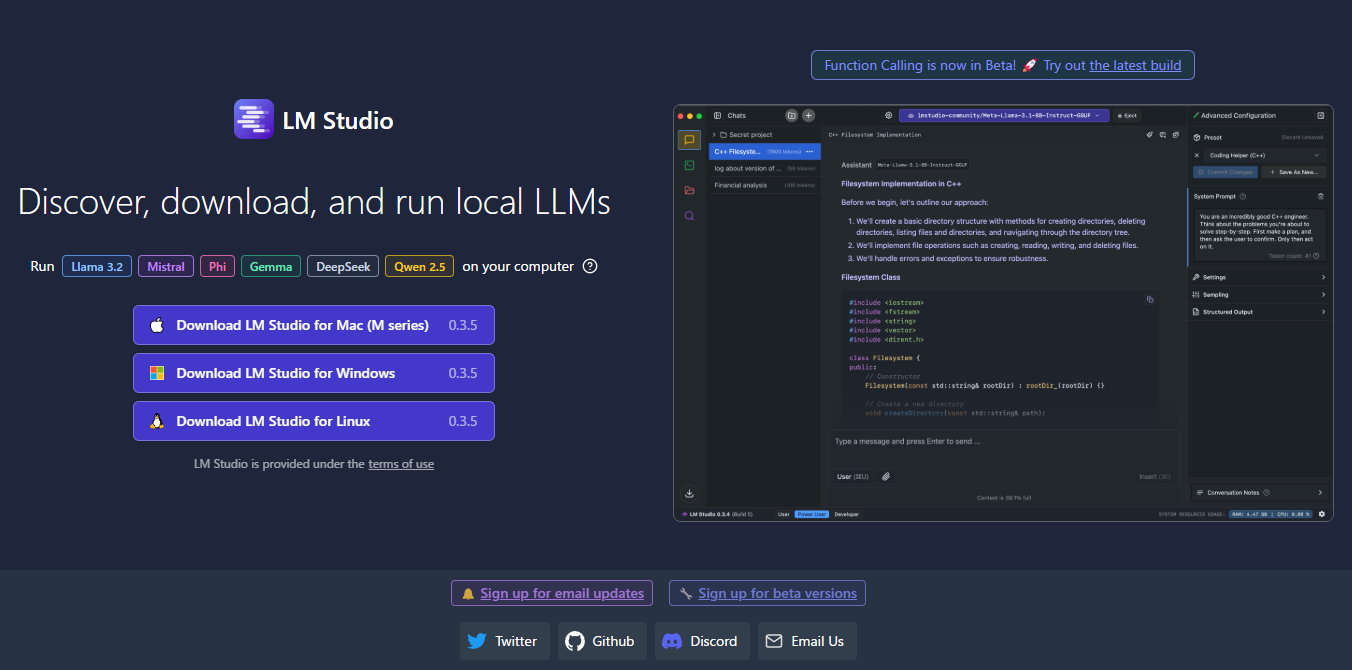Expand the Sampling section
Viewport: 1352px width, 670px height.
[1260, 295]
